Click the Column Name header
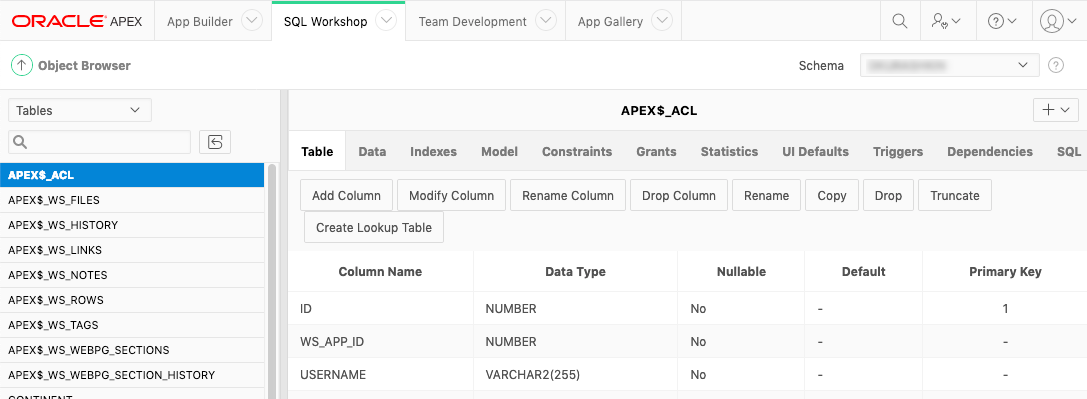Screen dimensions: 1087x399 [380, 272]
